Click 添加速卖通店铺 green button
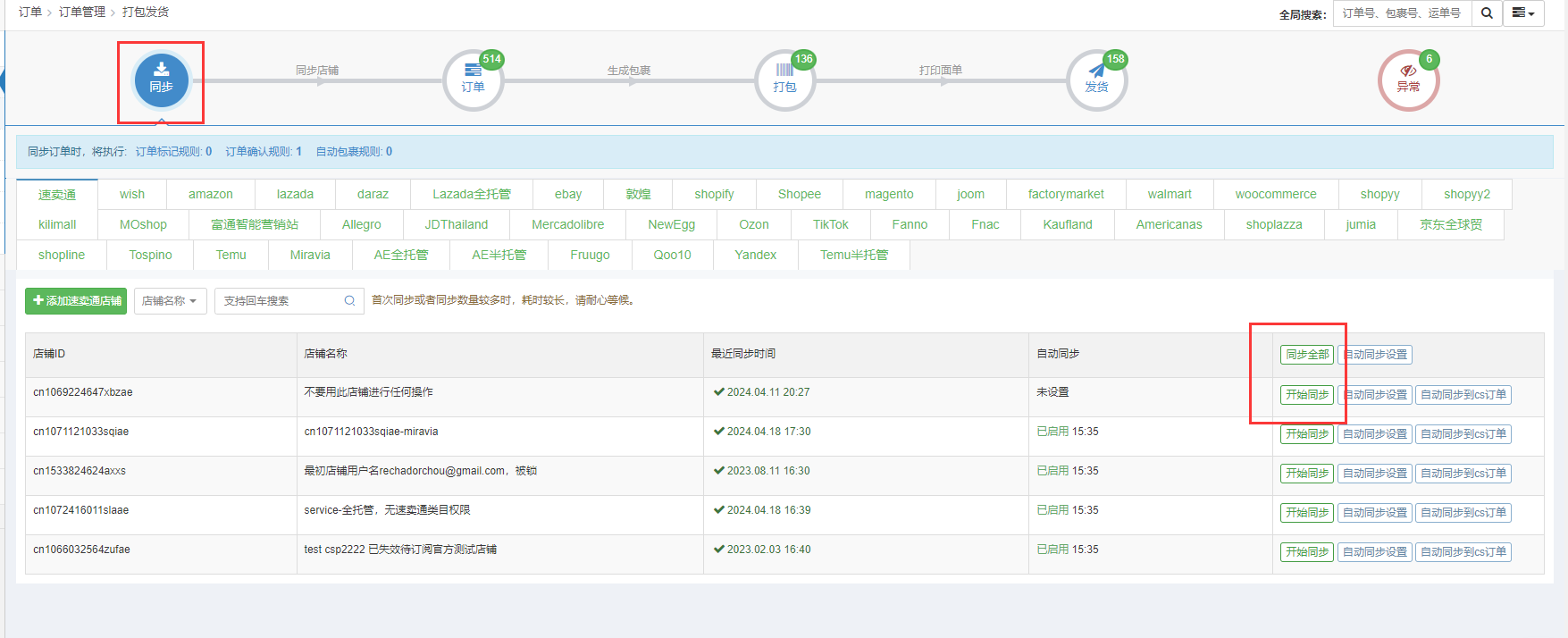This screenshot has height=638, width=1568. coord(76,301)
